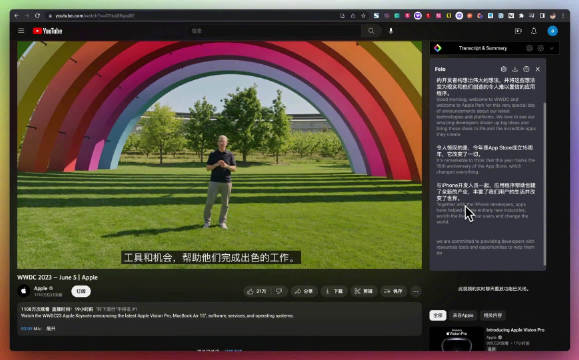Click the Folo transcript panel scrollbar
The image size is (579, 360).
tap(545, 184)
